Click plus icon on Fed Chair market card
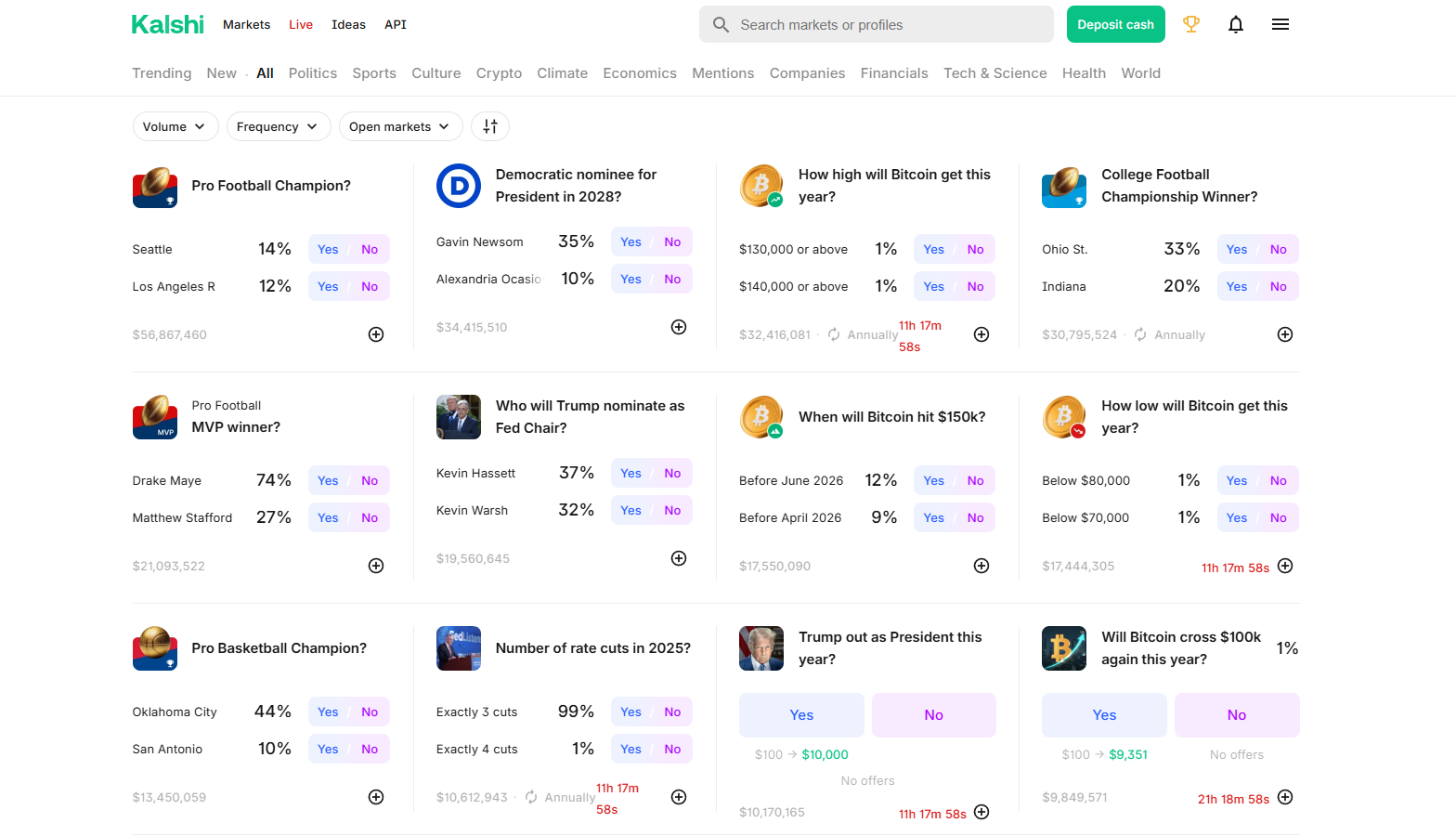 [679, 558]
